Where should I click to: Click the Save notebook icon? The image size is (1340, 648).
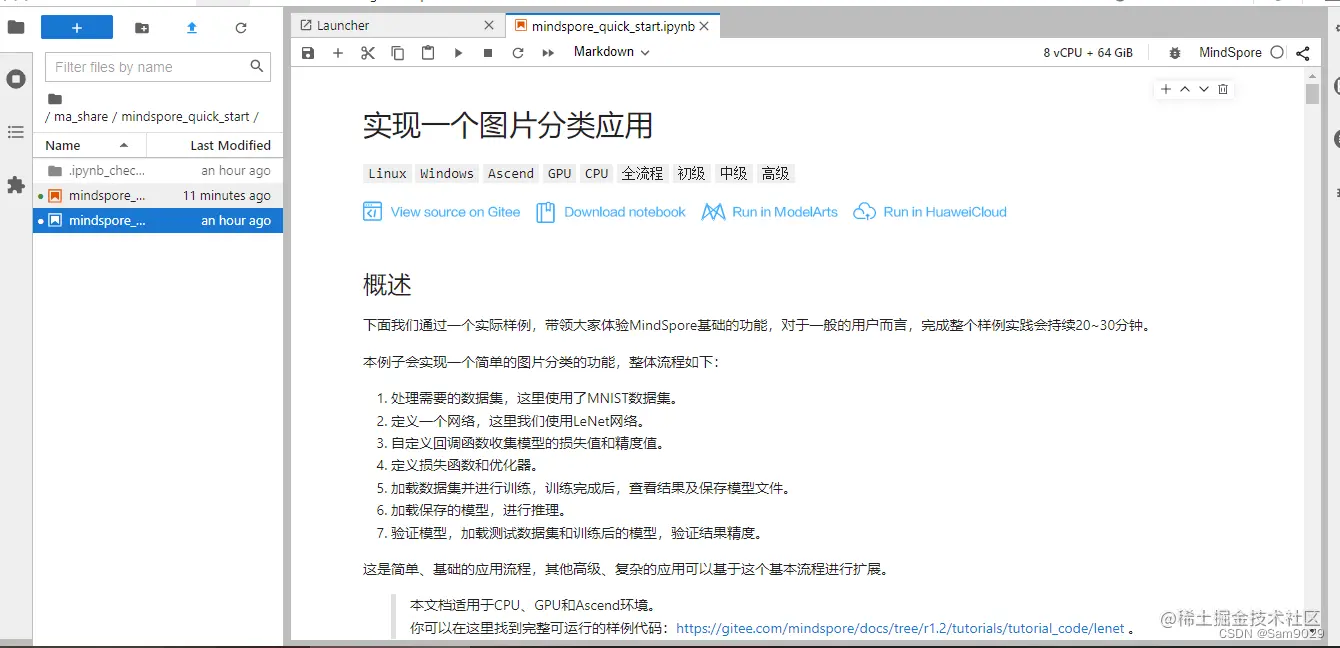coord(308,52)
